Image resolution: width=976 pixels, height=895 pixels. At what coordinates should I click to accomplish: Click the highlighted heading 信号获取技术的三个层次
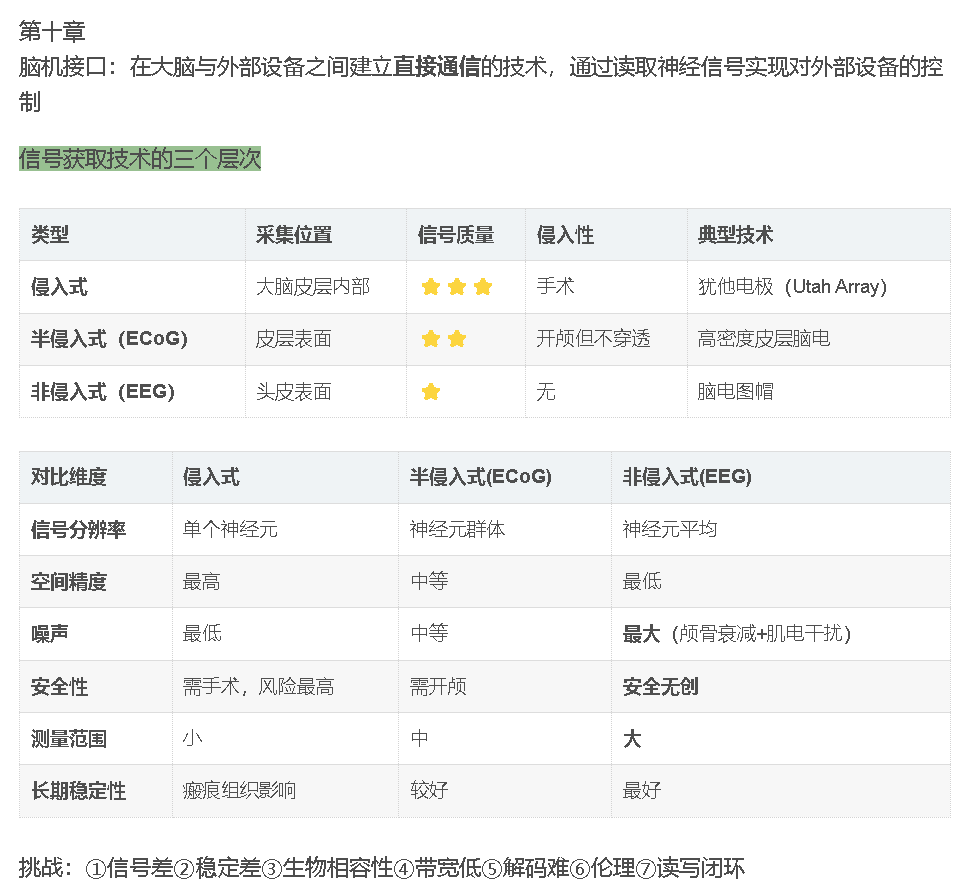click(139, 158)
